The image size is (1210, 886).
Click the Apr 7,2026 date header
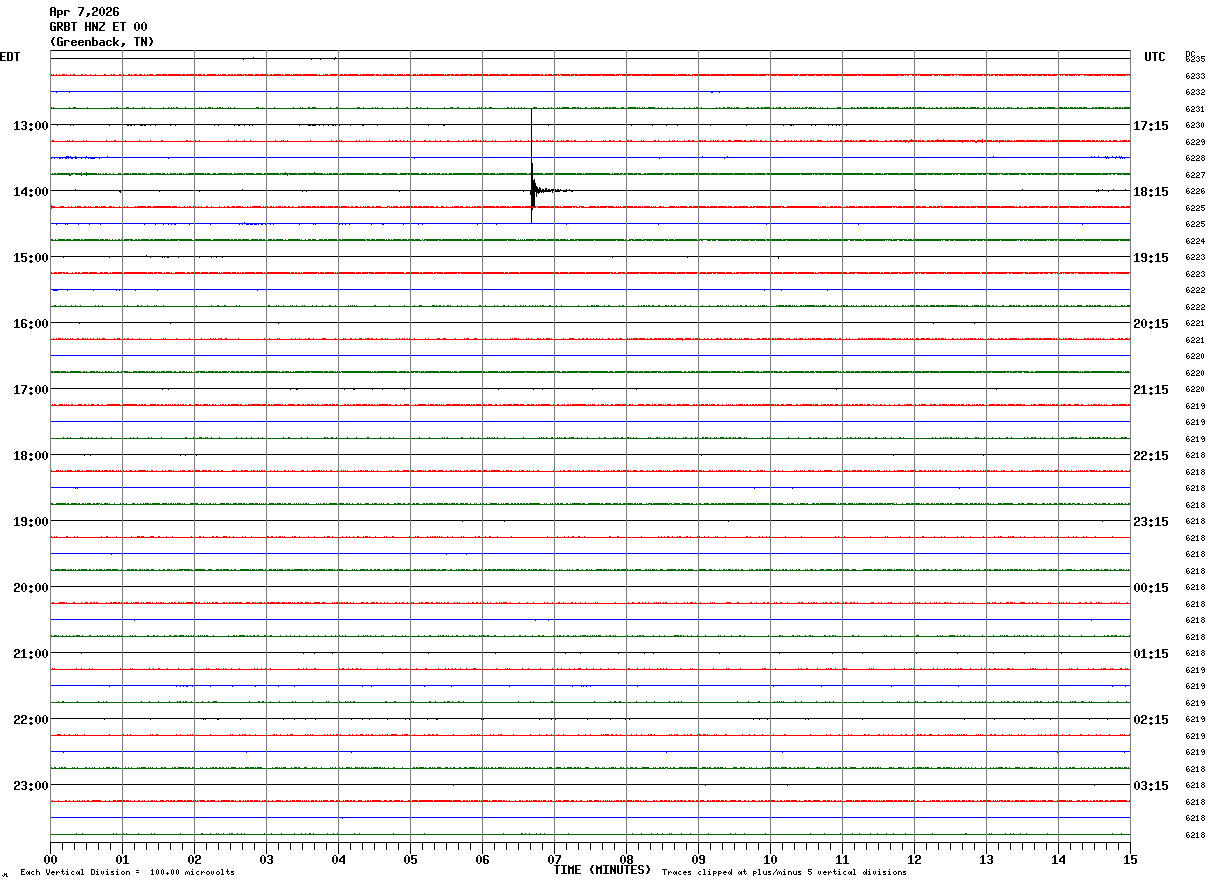pyautogui.click(x=84, y=12)
